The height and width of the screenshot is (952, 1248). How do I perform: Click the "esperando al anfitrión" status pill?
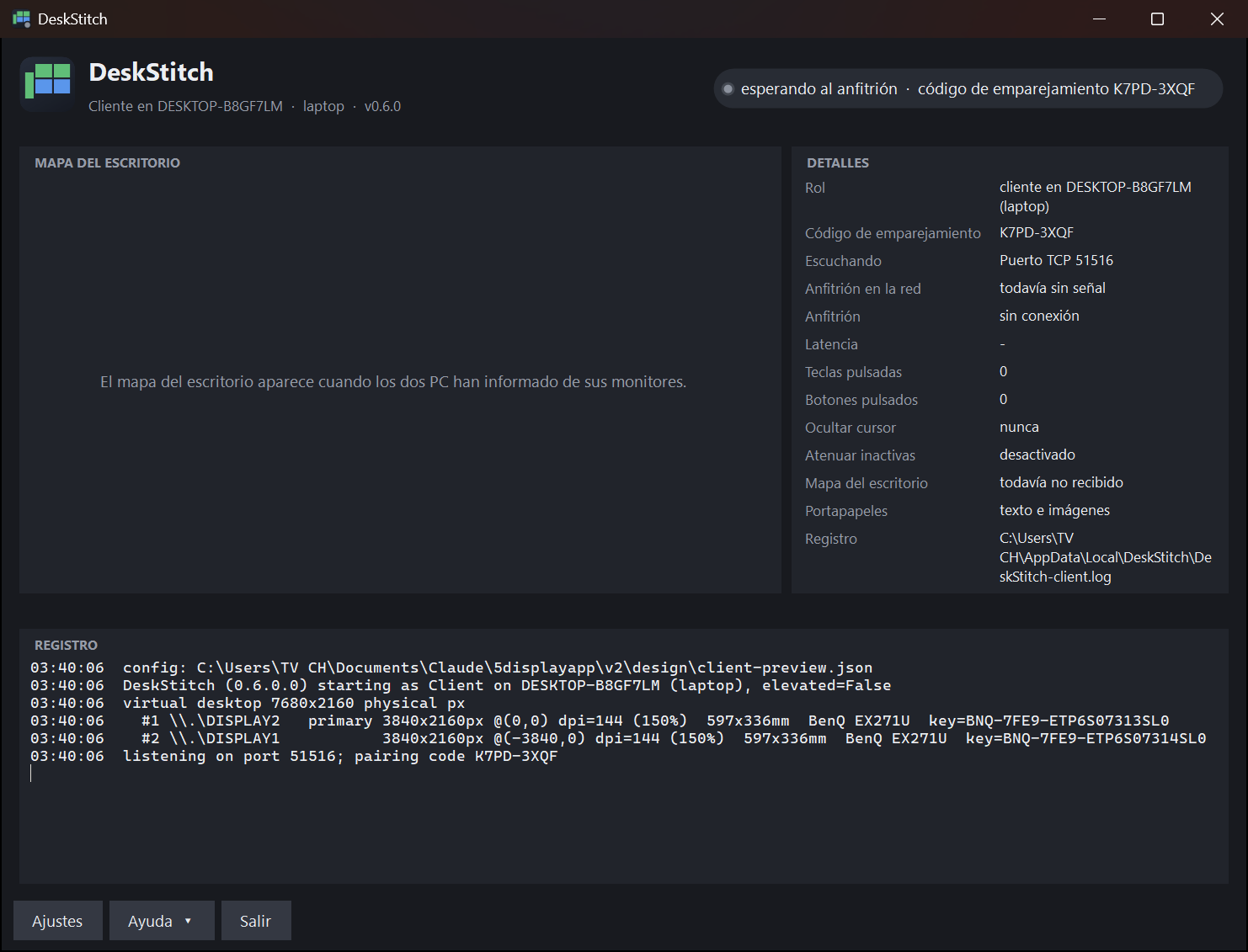coord(968,88)
